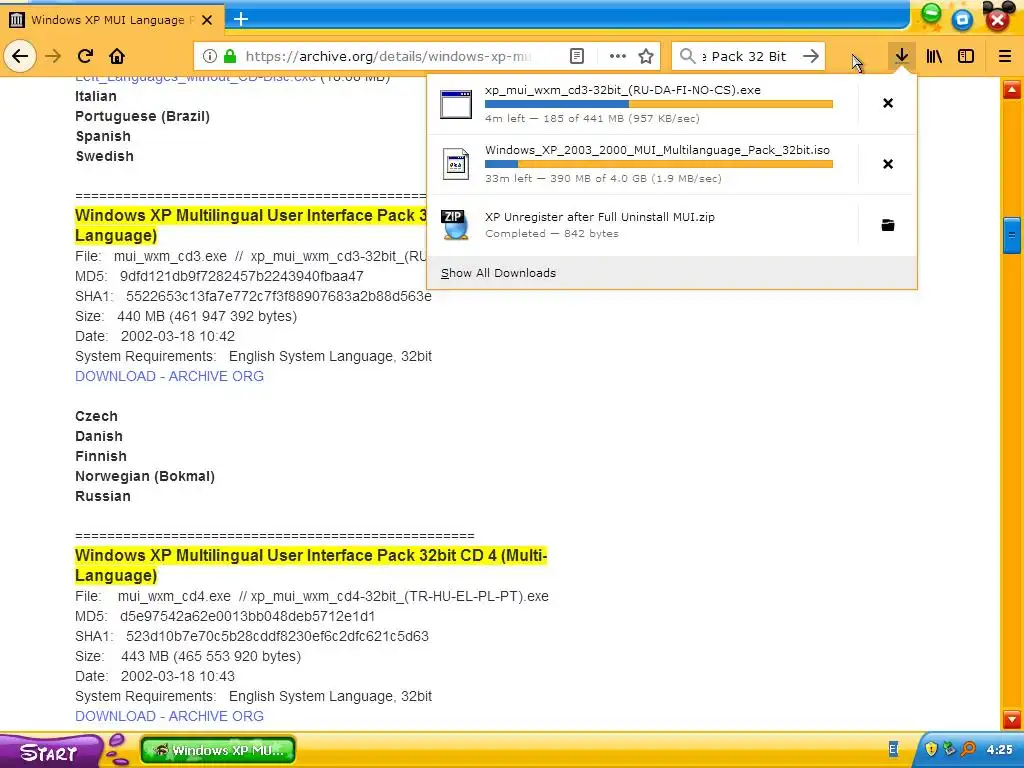The width and height of the screenshot is (1024, 768).
Task: Open the page actions three-dot menu
Action: 617,56
